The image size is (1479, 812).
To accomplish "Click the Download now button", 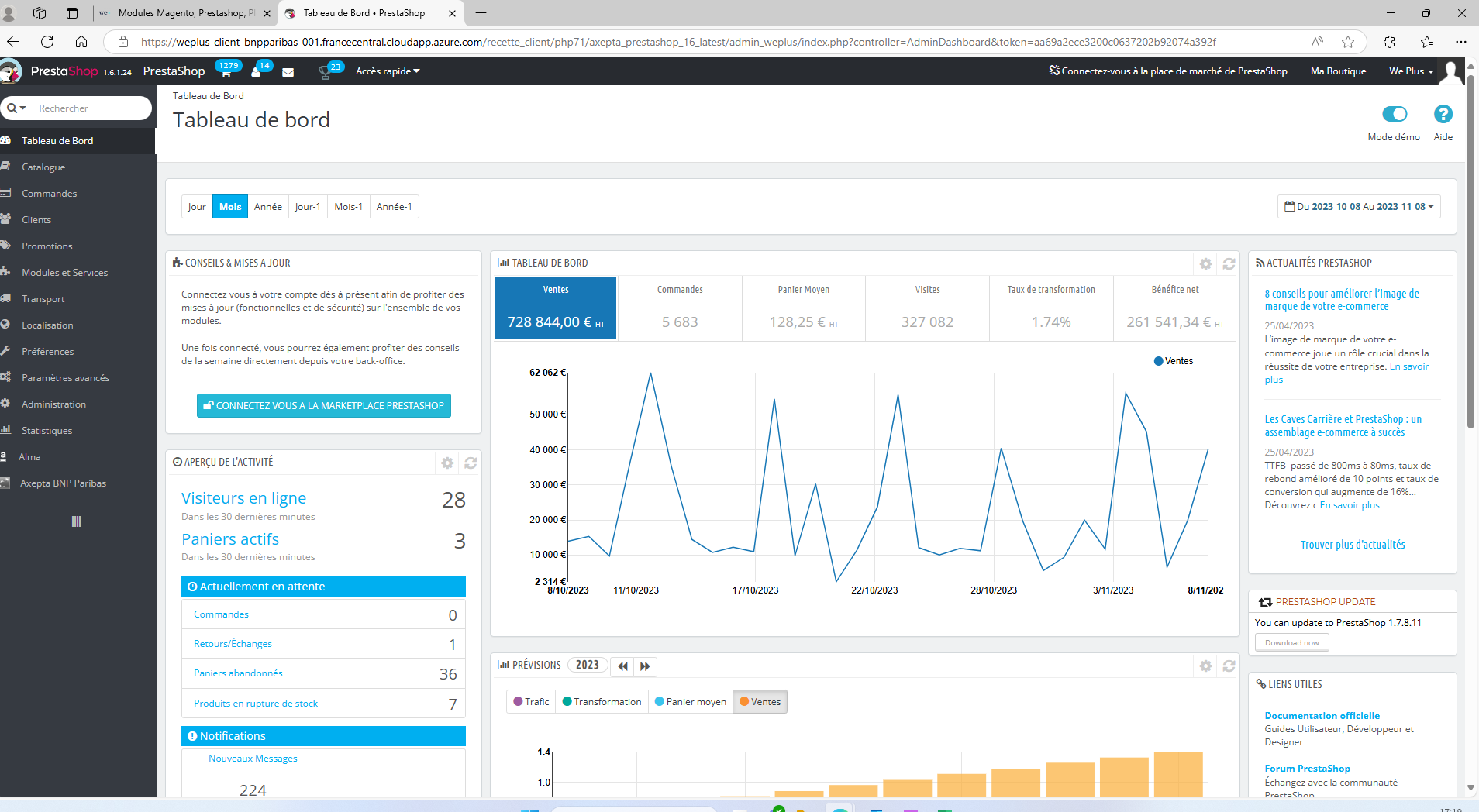I will [x=1291, y=643].
